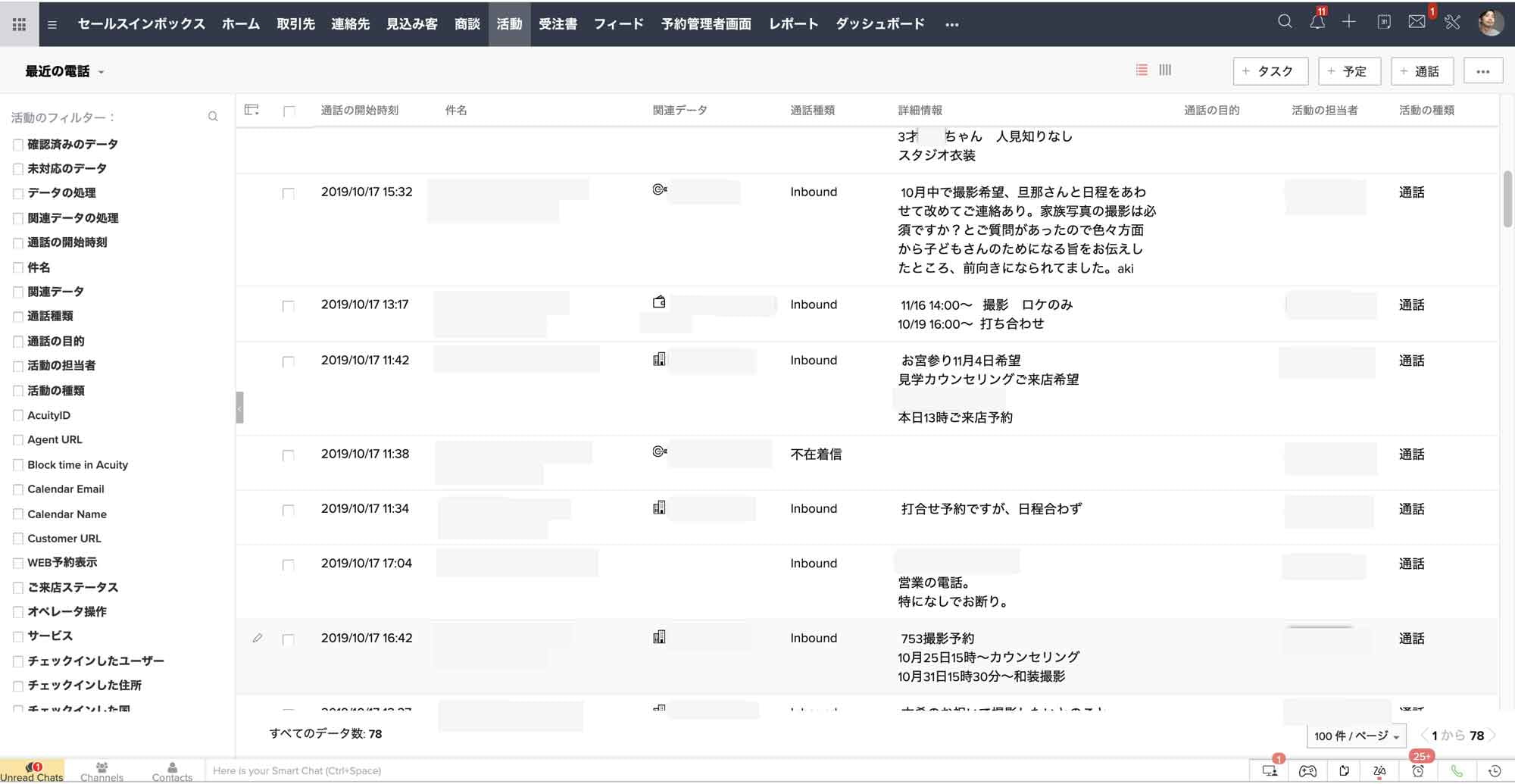This screenshot has height=784, width=1515.
Task: Click the green phone icon in bottom bar
Action: coord(1456,770)
